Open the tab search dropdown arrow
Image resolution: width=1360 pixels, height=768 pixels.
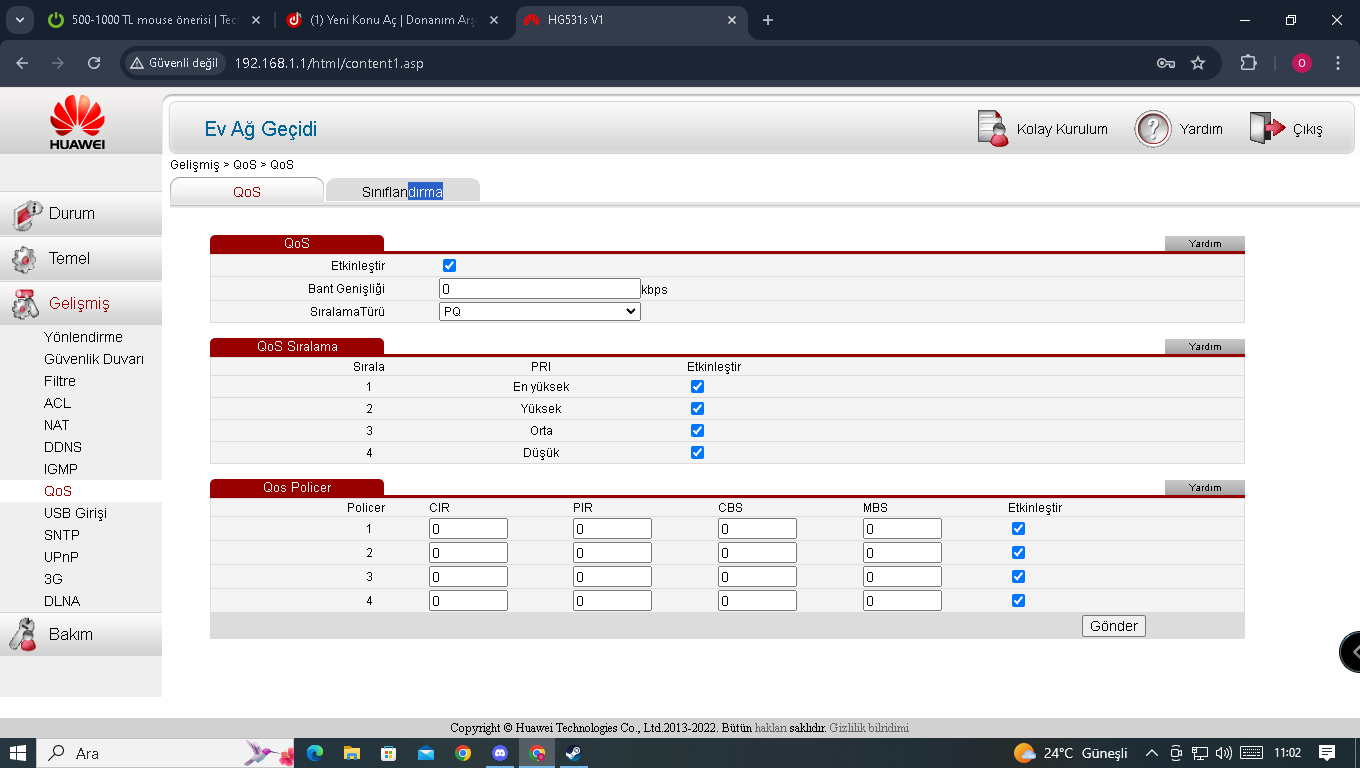click(18, 20)
